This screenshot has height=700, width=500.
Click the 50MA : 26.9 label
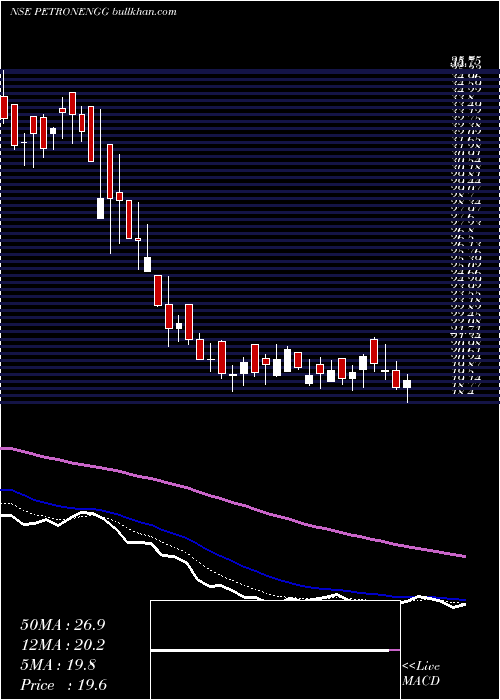(62, 625)
